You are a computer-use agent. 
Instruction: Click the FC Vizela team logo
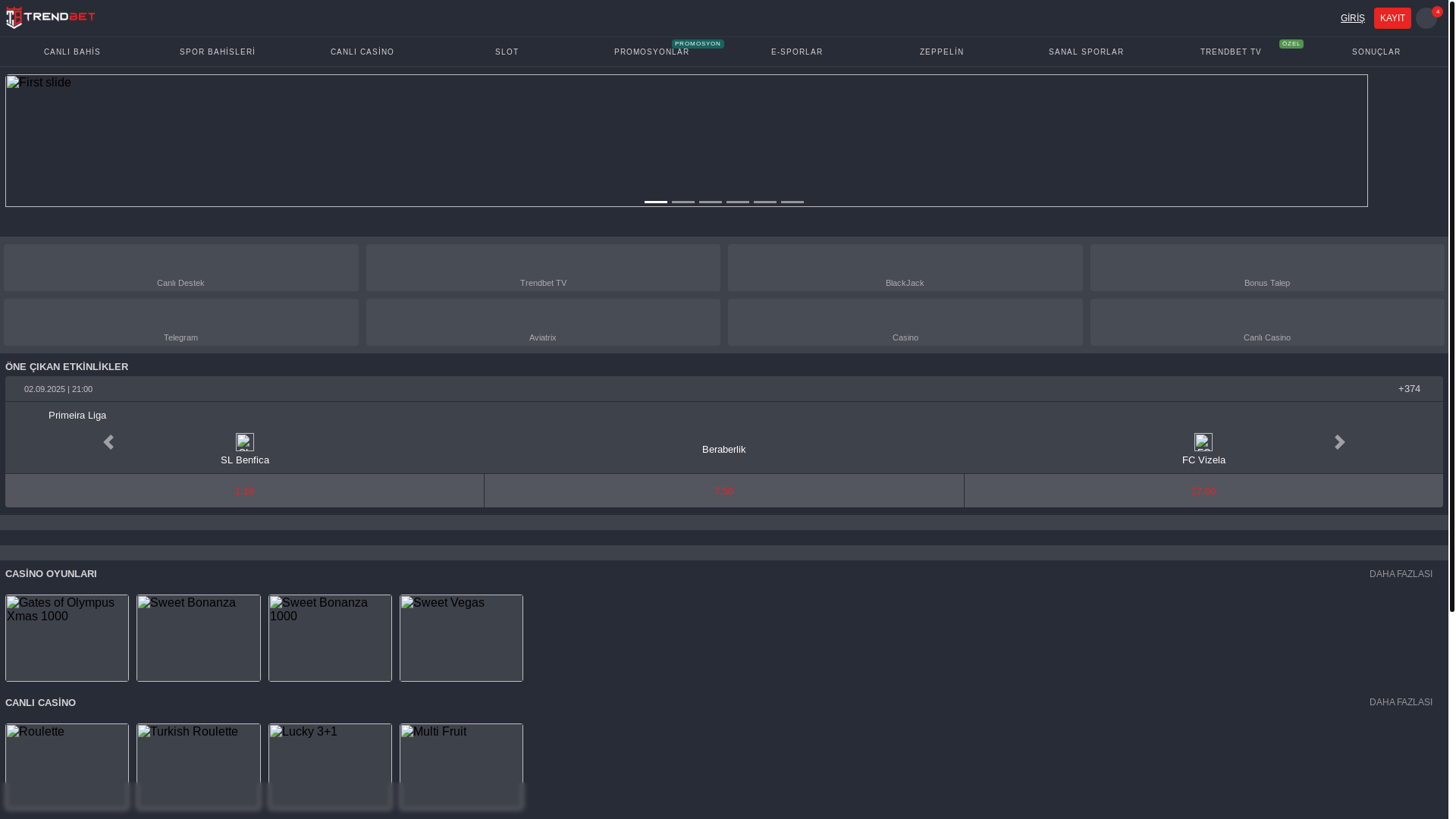[x=1203, y=442]
